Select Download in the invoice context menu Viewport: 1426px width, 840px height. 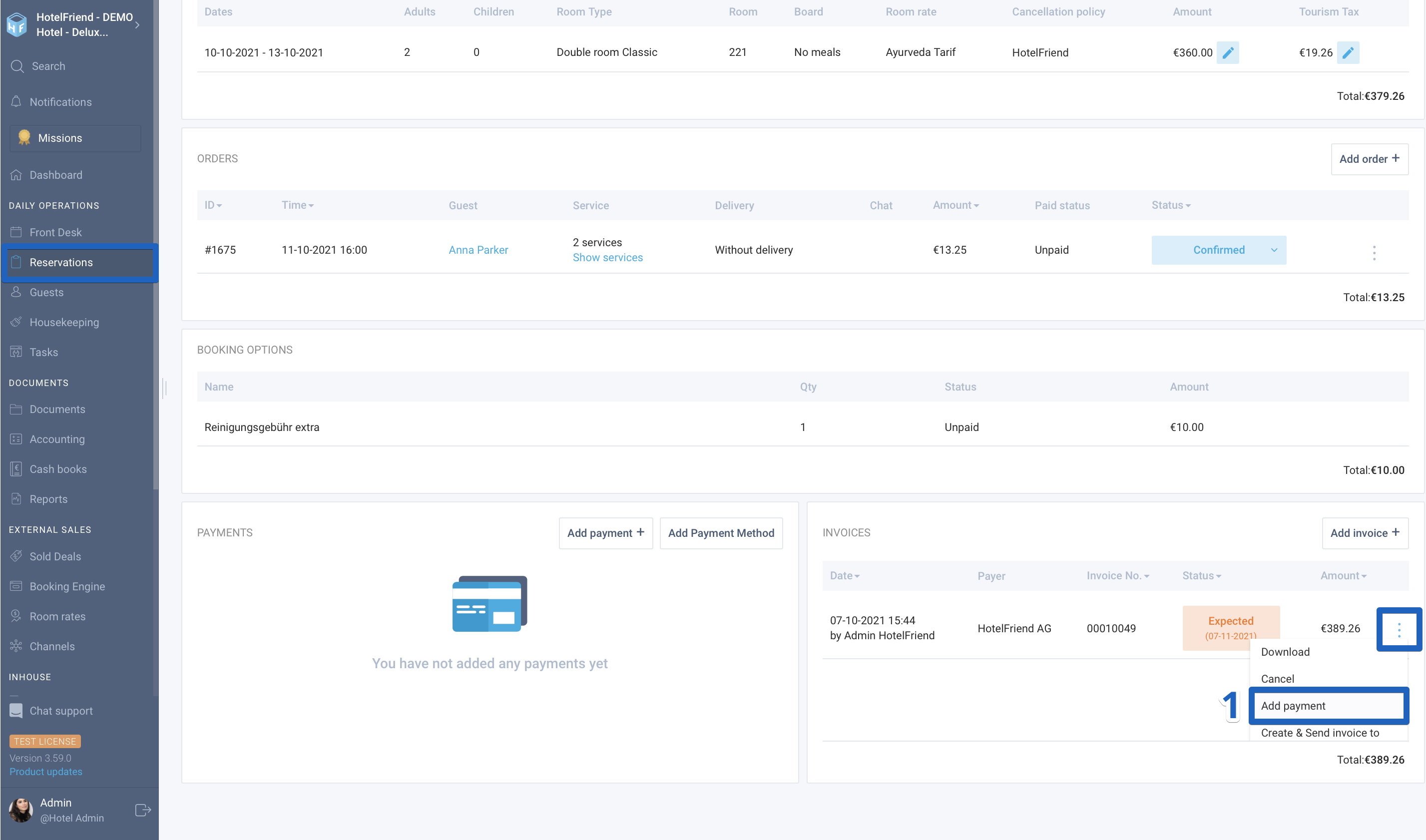point(1285,652)
